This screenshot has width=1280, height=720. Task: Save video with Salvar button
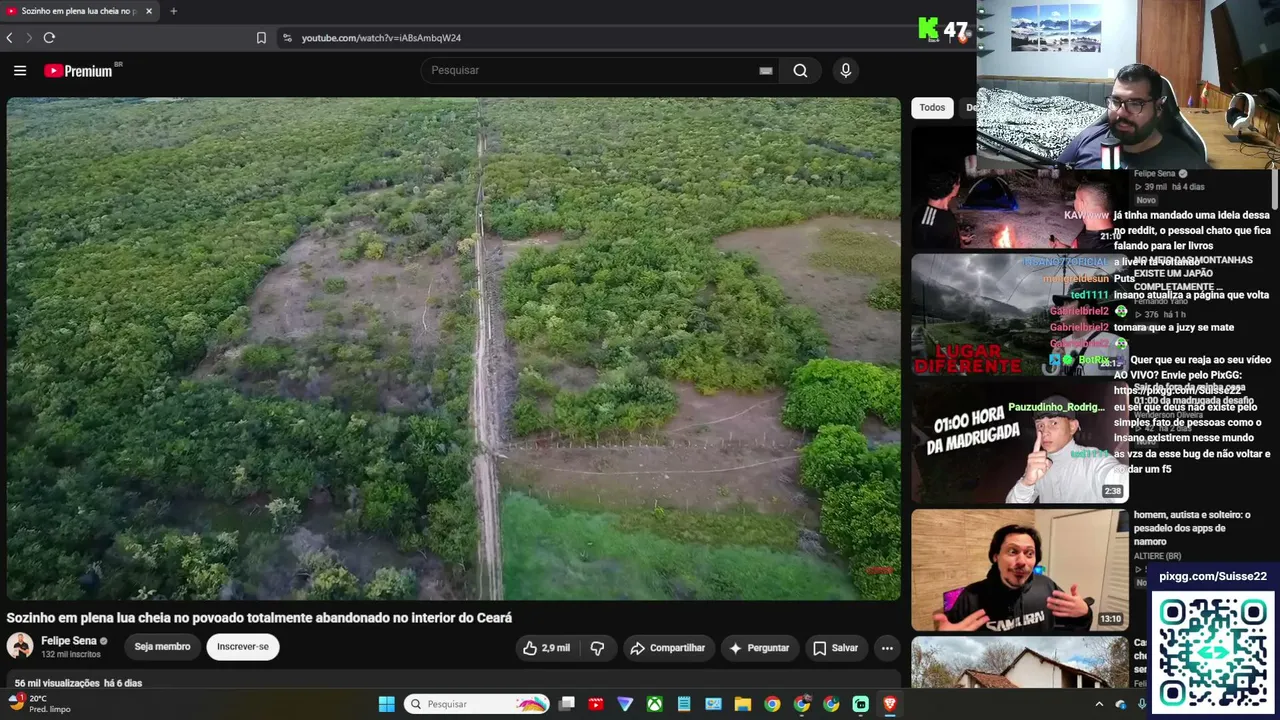(835, 648)
